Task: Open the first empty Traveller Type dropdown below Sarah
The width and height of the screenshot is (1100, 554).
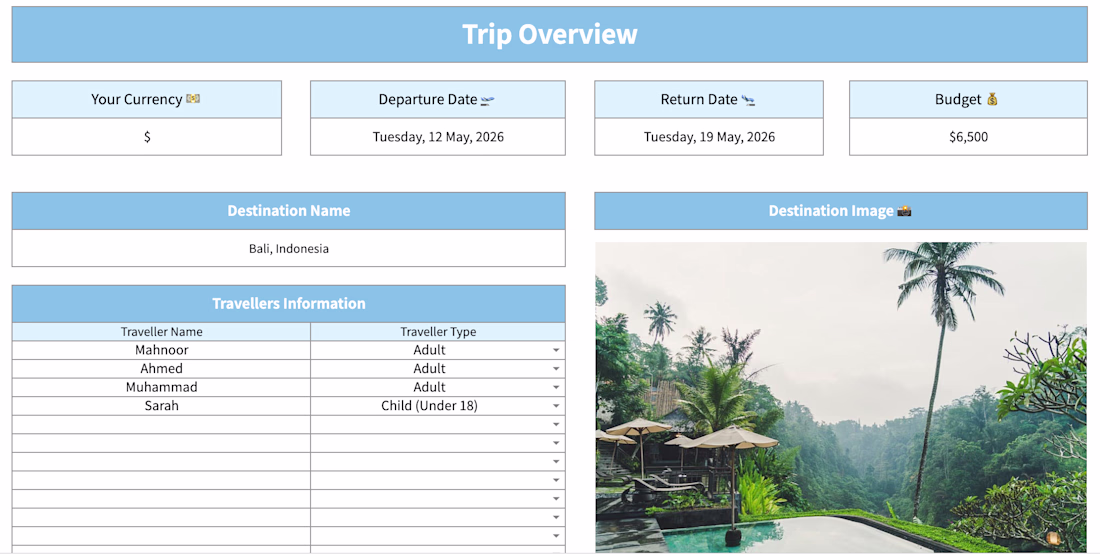Action: coord(556,424)
